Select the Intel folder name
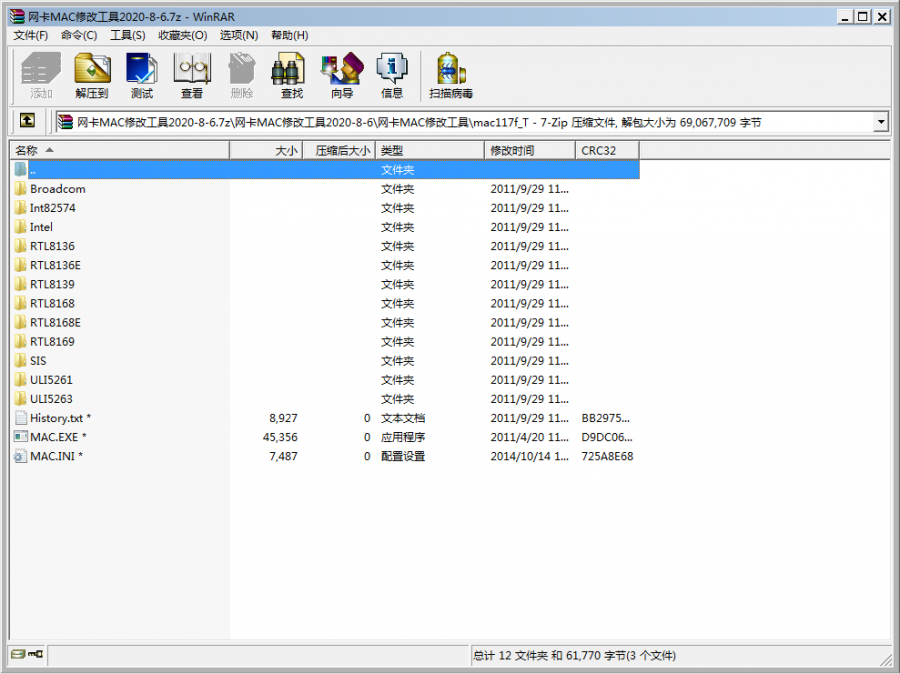The width and height of the screenshot is (900, 674). pyautogui.click(x=41, y=227)
